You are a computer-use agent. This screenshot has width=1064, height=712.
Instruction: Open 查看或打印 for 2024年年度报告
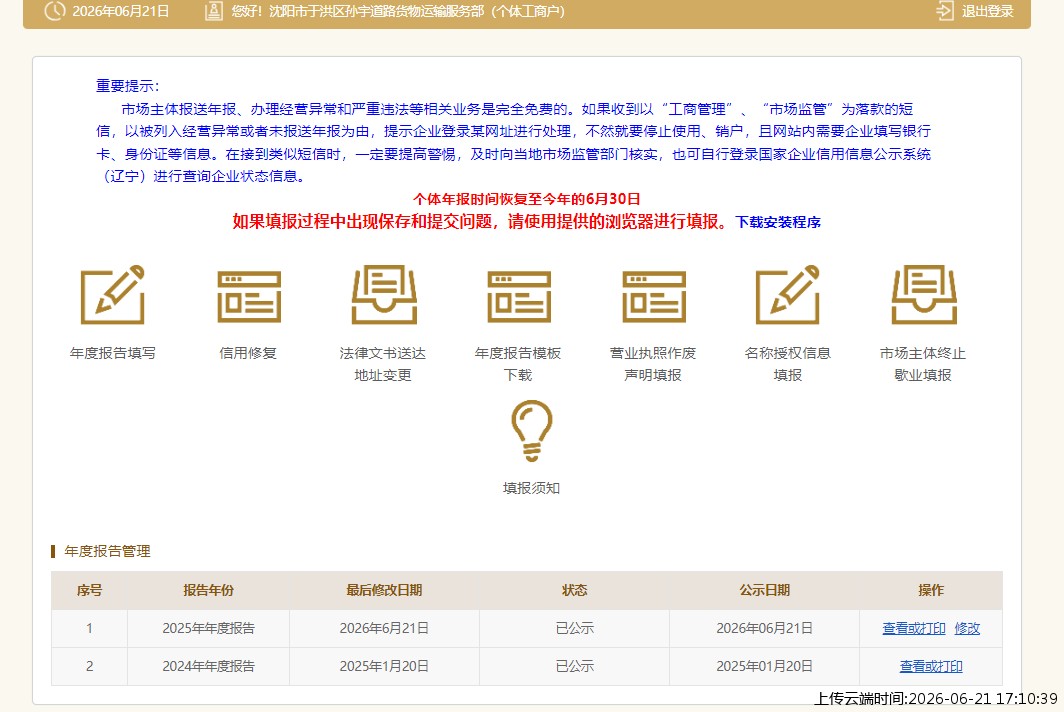click(931, 667)
